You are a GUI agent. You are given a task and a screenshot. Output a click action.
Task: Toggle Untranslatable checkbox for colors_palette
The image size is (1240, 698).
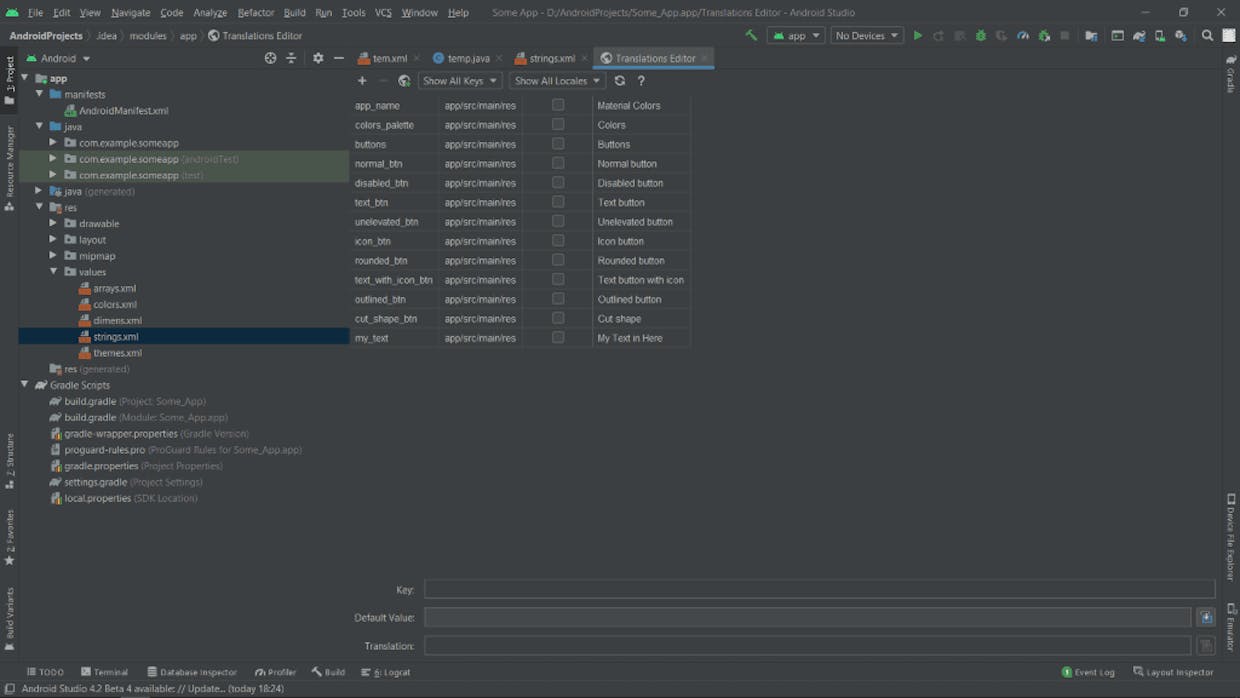pos(558,124)
